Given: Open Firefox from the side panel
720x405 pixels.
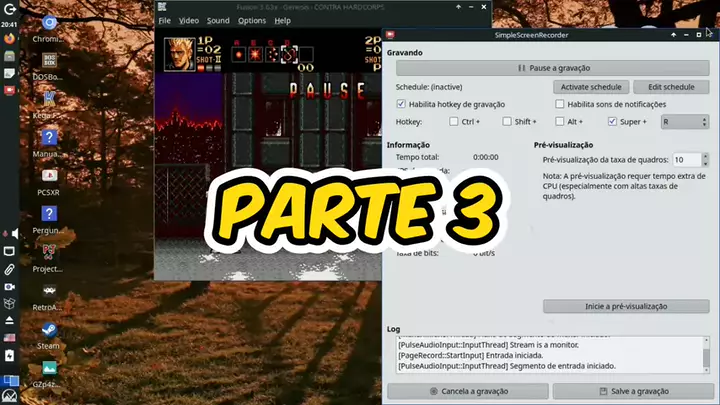Looking at the screenshot, I should click(x=9, y=39).
